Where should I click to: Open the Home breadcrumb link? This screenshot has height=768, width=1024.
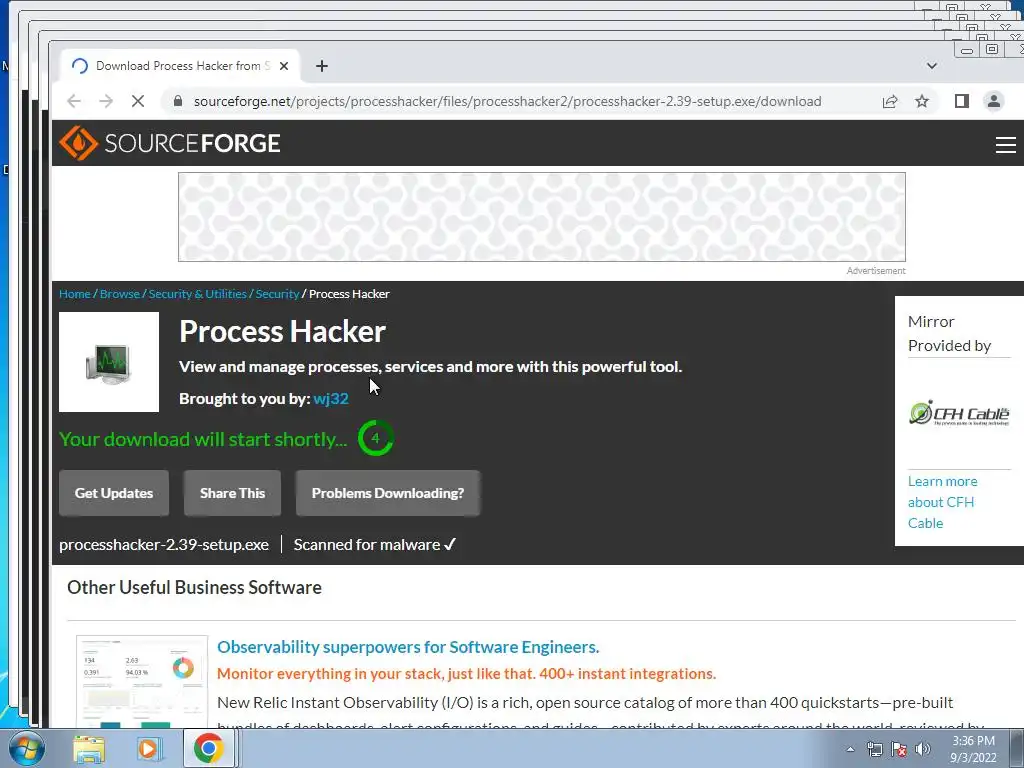point(74,294)
